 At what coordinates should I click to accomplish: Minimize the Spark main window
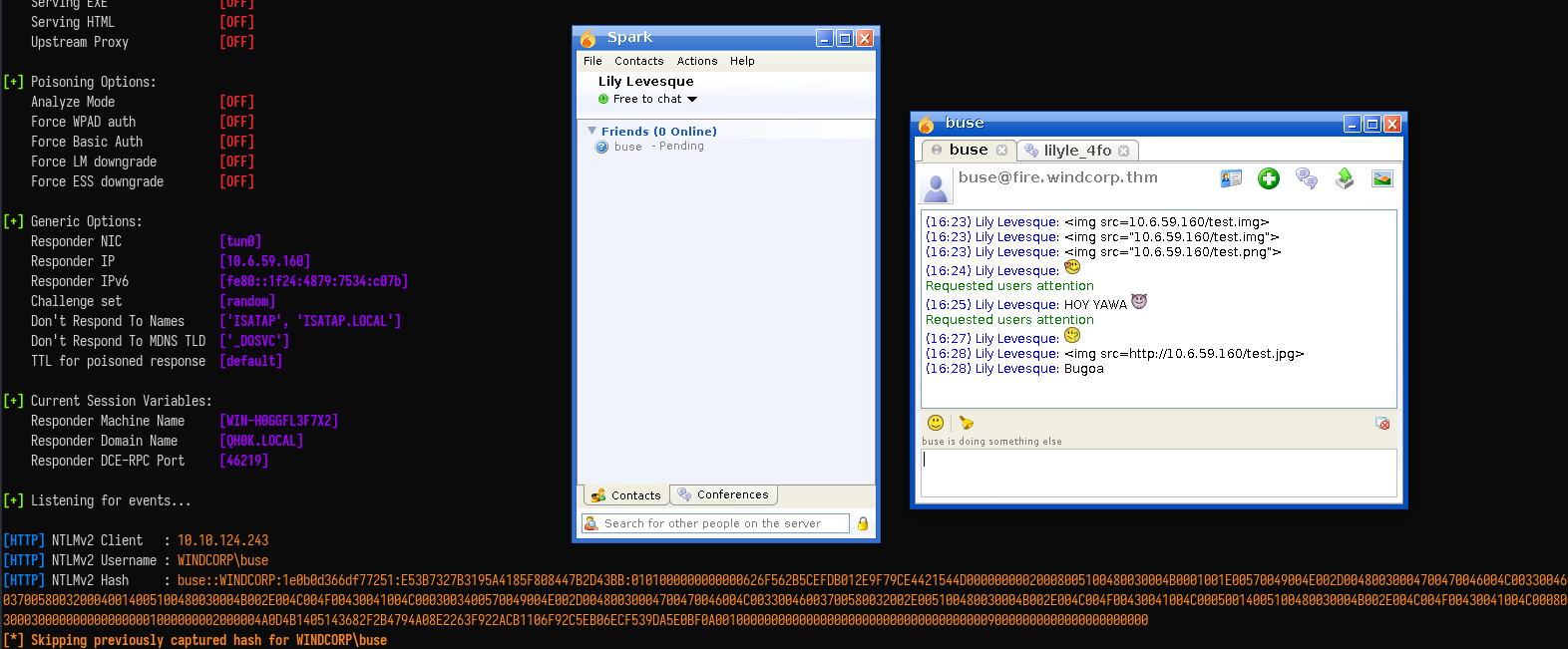825,38
